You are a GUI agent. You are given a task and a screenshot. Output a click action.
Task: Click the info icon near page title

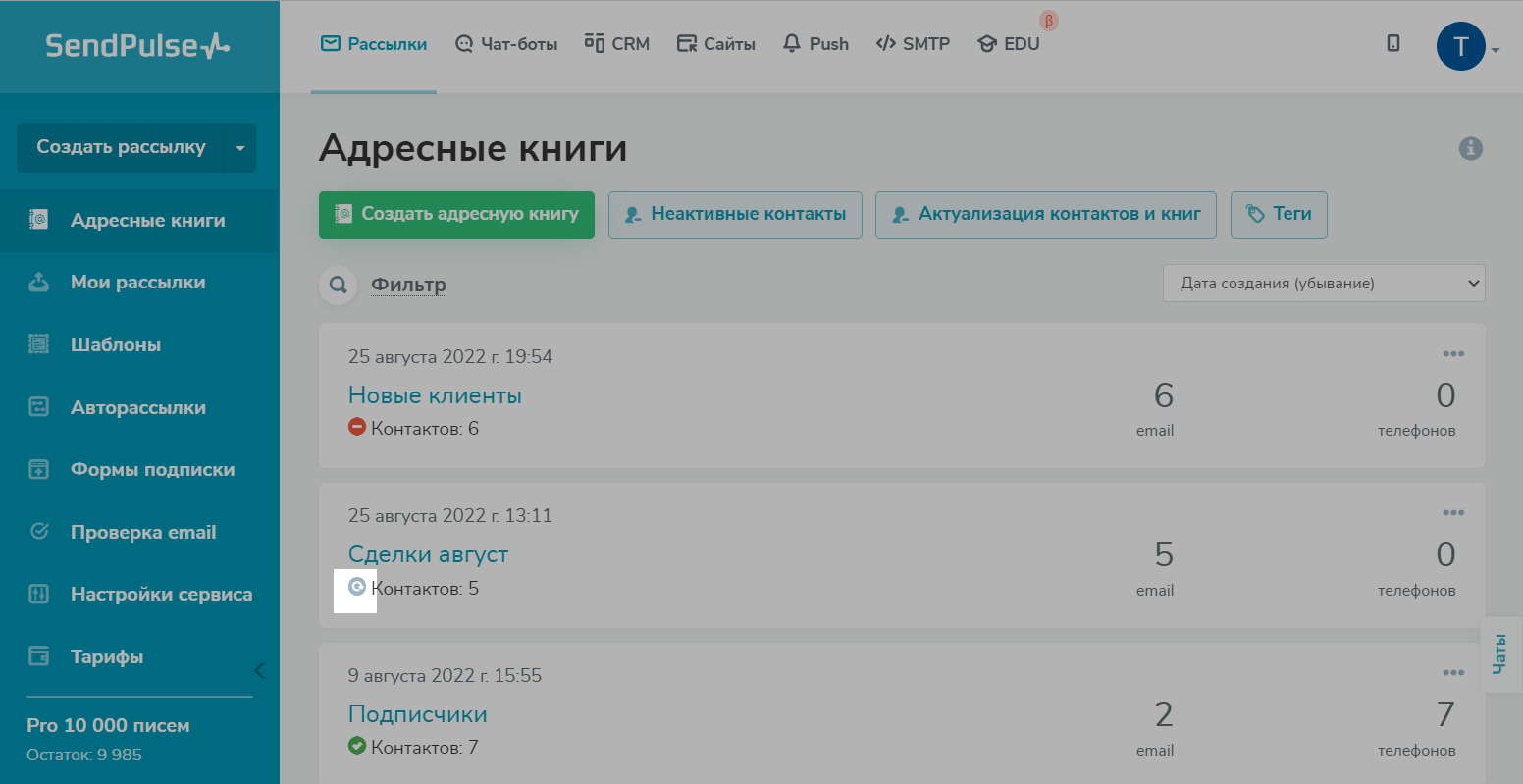[x=1469, y=149]
